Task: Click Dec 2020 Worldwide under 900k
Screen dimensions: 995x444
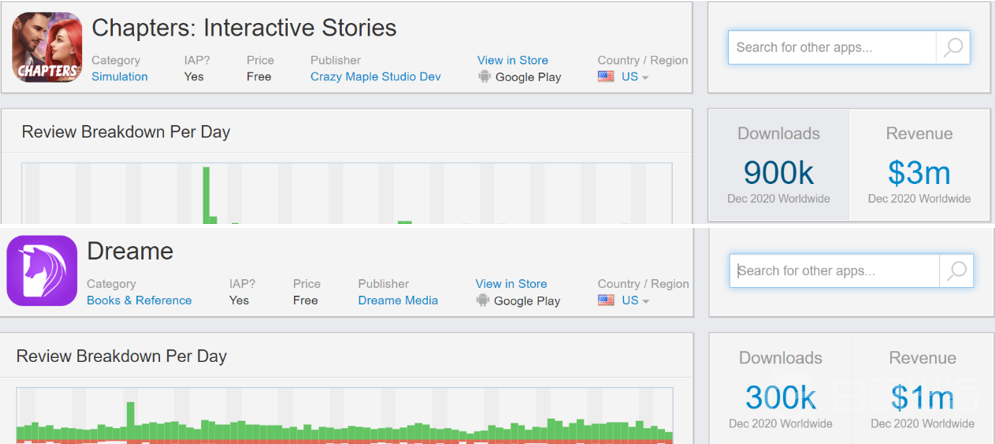Action: (779, 199)
